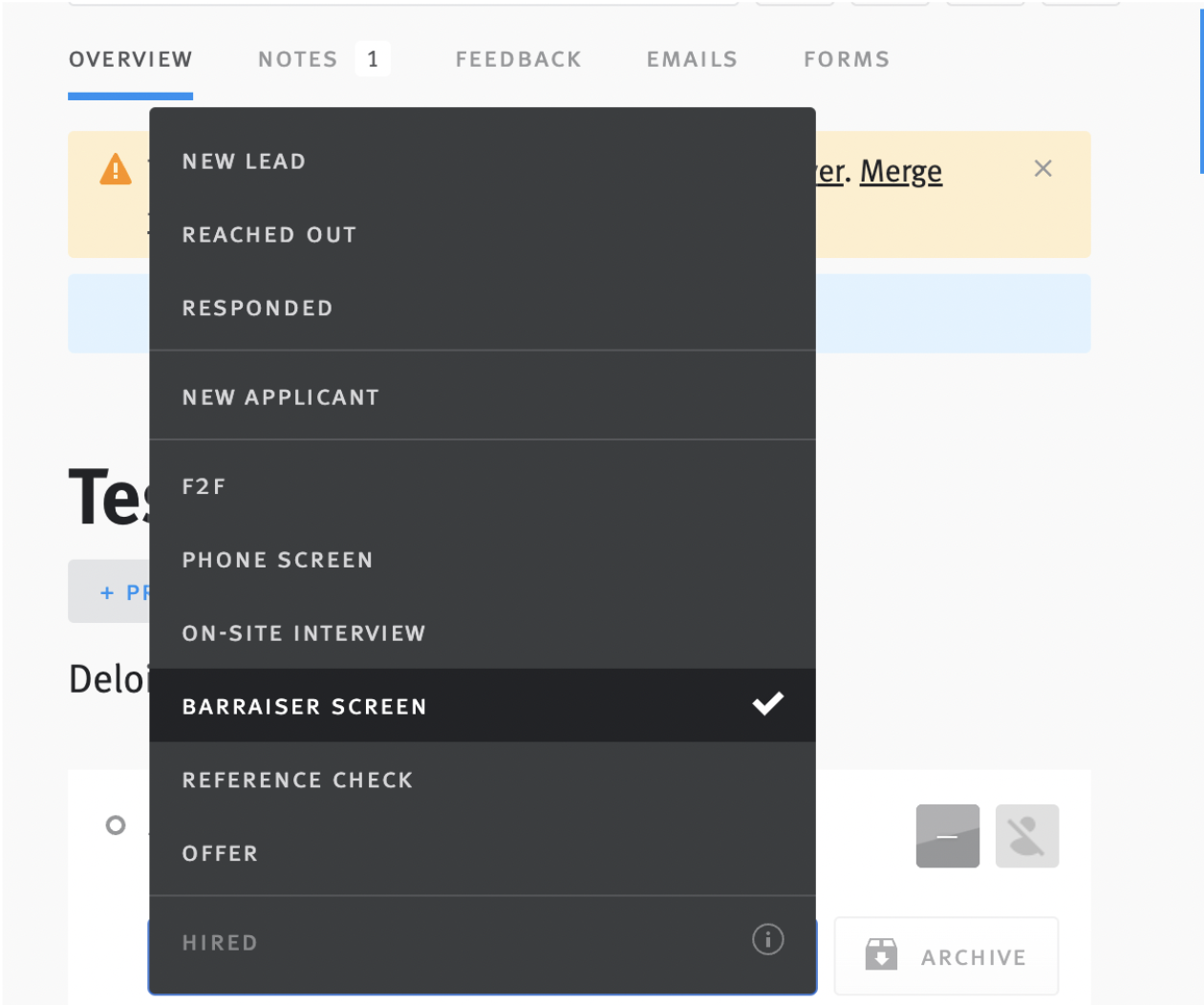Click the archive box icon on the Archive button
The width and height of the screenshot is (1204, 1005).
pyautogui.click(x=881, y=955)
